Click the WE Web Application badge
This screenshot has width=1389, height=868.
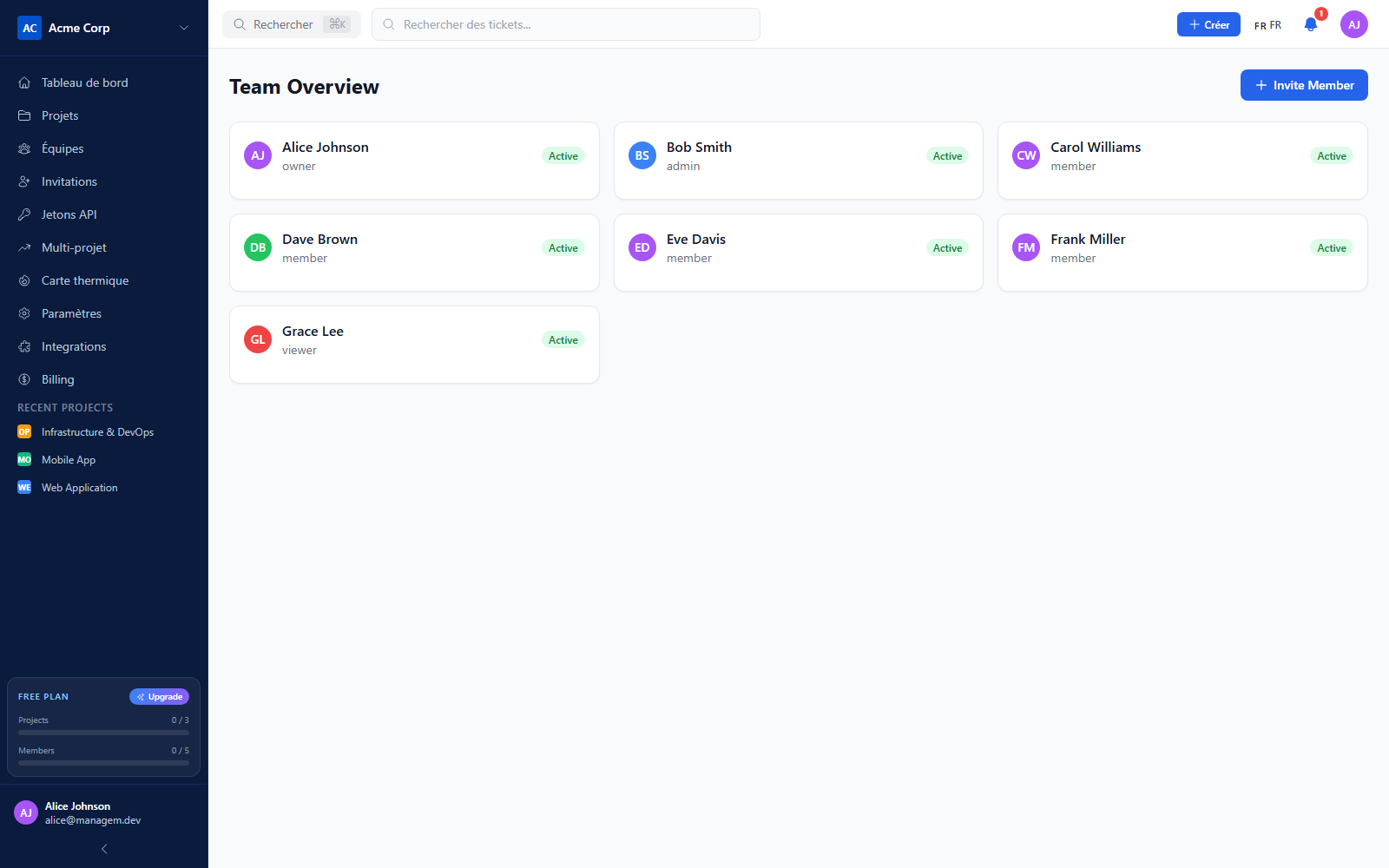[24, 488]
